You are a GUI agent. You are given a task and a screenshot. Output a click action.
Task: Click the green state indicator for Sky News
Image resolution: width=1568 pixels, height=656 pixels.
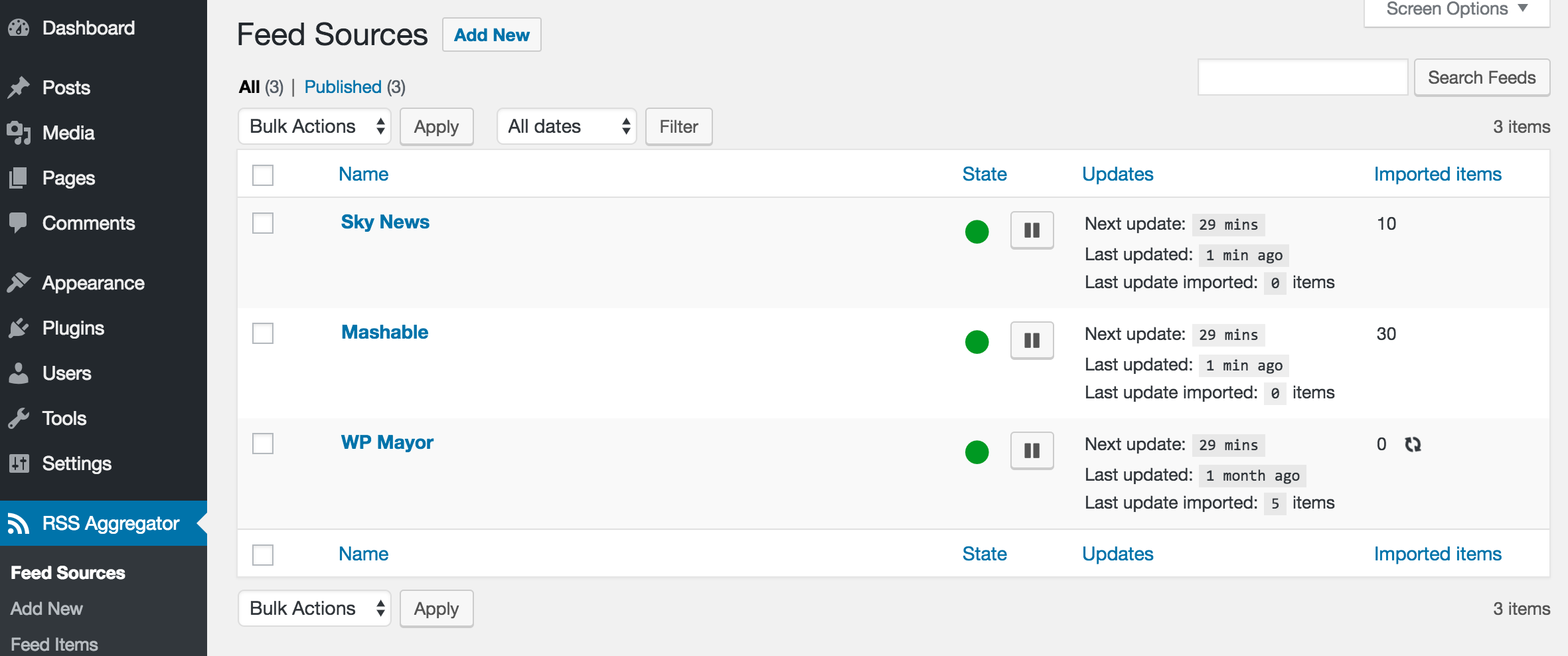coord(977,232)
